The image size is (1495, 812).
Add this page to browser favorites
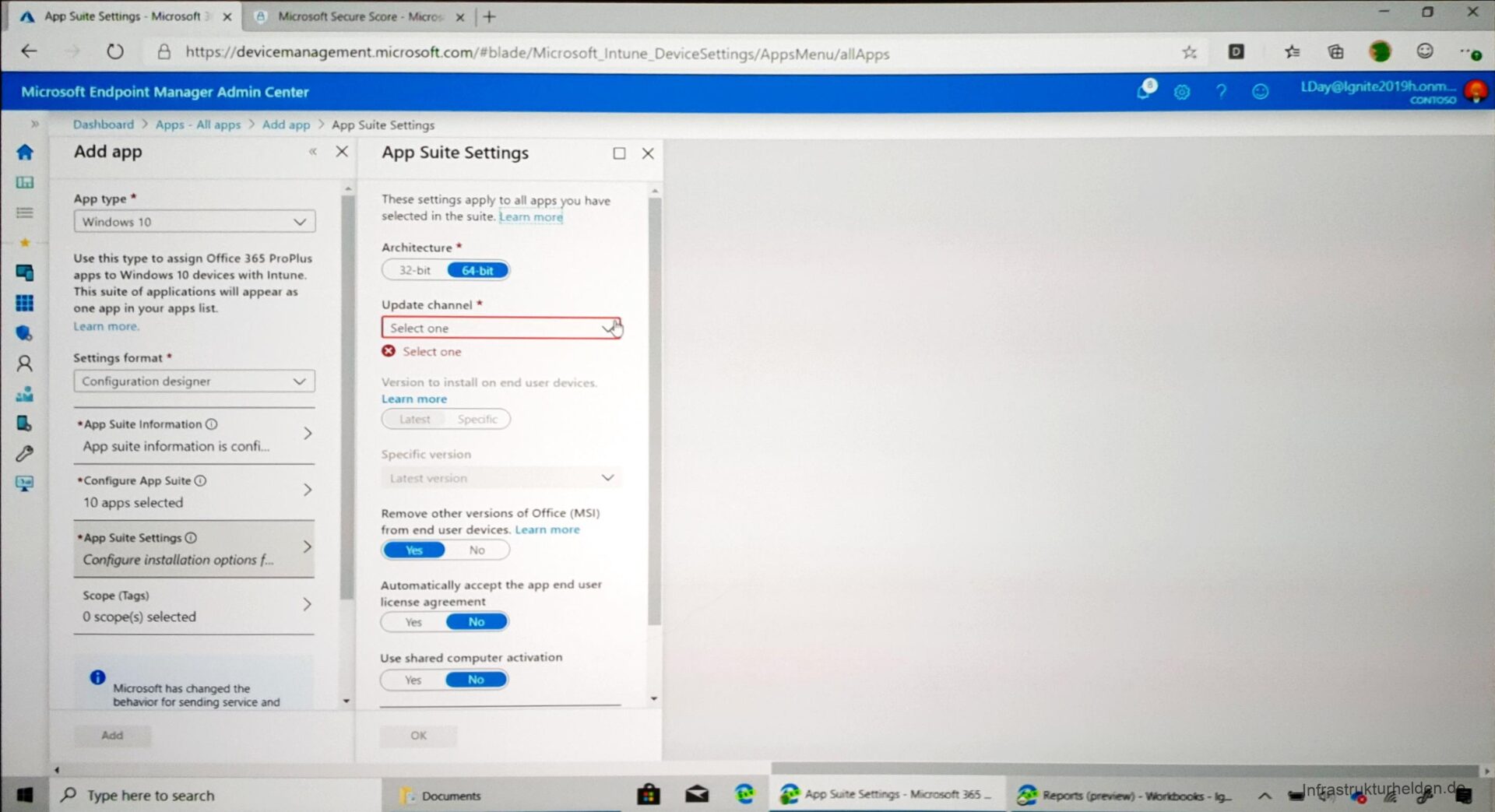pyautogui.click(x=1189, y=52)
